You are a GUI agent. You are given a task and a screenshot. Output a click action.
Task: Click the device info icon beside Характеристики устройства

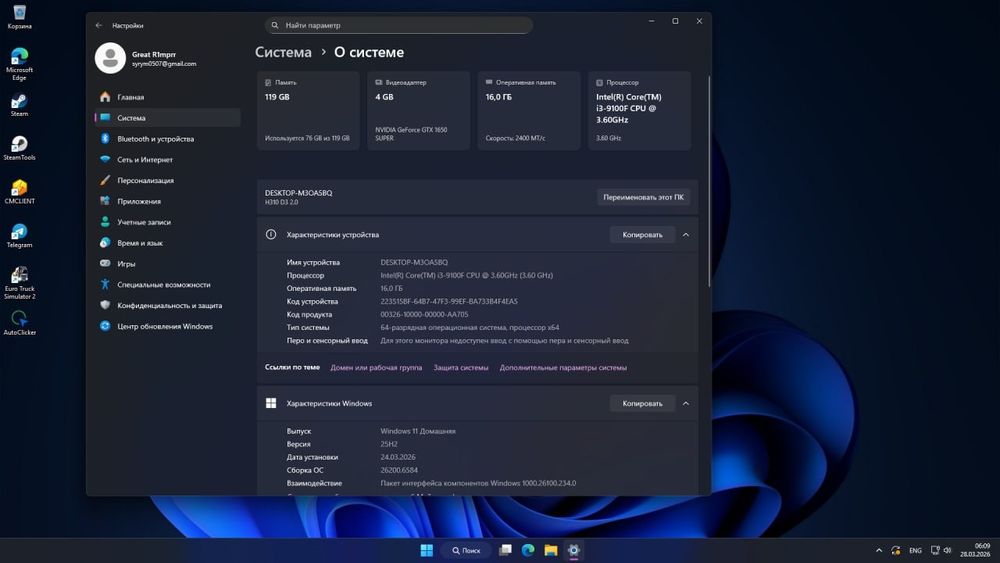pyautogui.click(x=271, y=235)
